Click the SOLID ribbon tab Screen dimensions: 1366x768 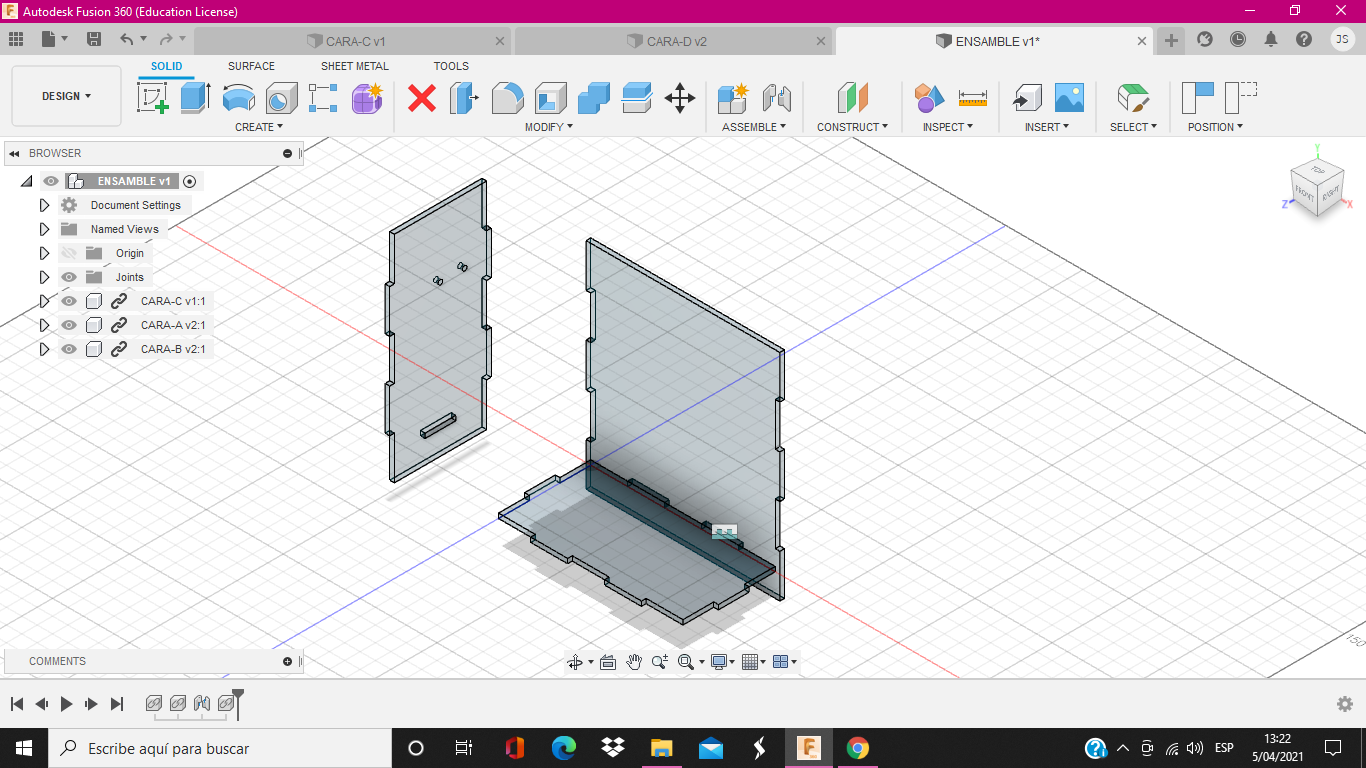point(167,66)
